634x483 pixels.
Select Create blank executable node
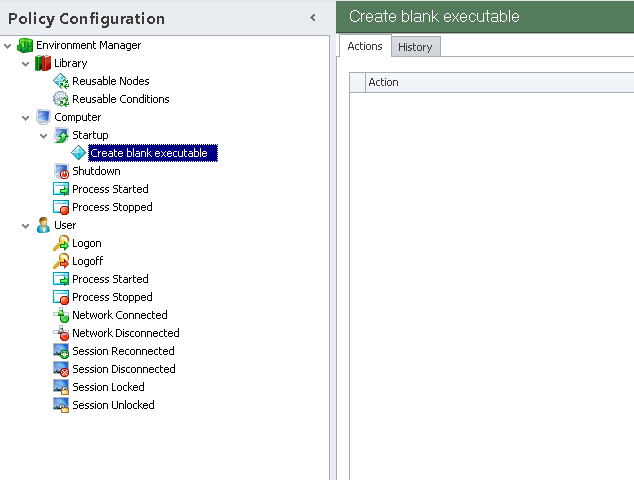[x=148, y=153]
